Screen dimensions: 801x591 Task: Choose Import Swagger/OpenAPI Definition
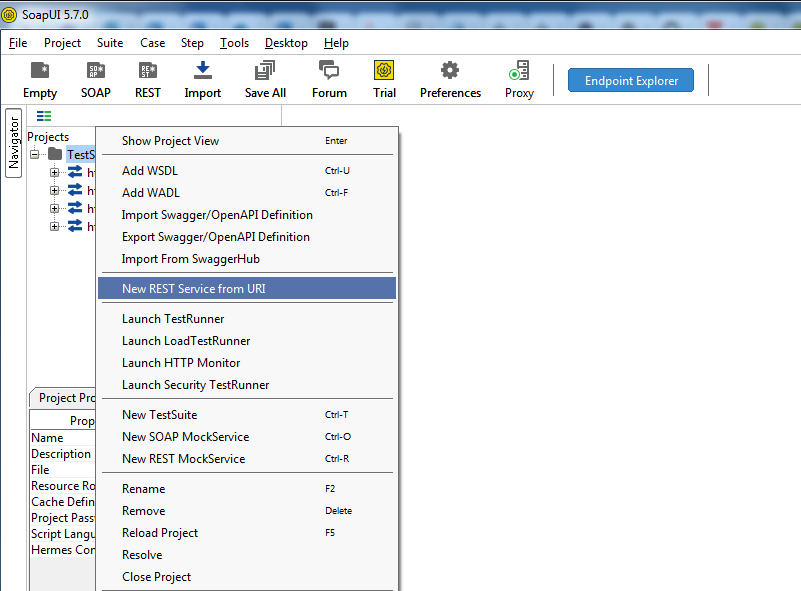pyautogui.click(x=247, y=215)
